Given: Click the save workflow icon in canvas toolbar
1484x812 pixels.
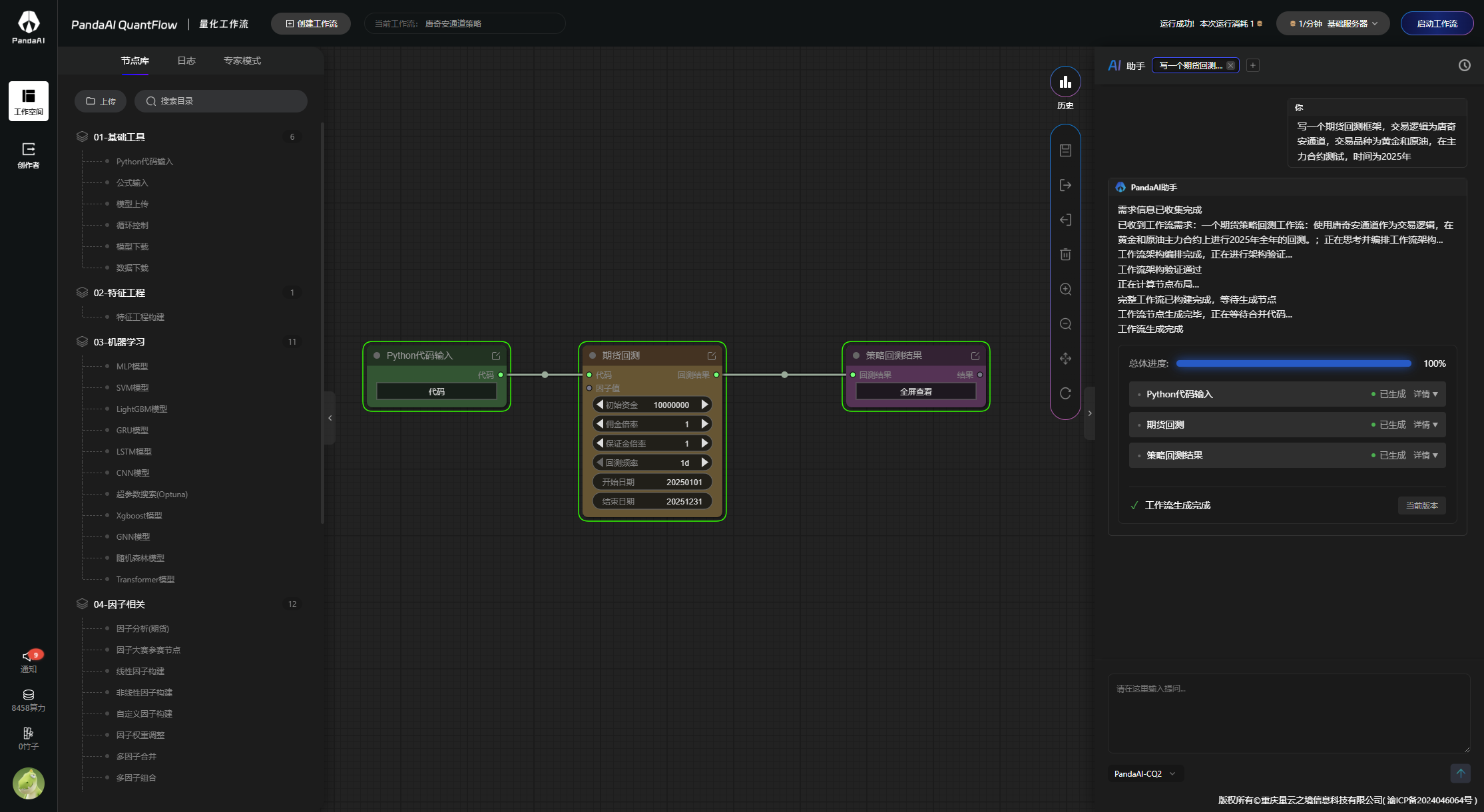Looking at the screenshot, I should (1065, 150).
